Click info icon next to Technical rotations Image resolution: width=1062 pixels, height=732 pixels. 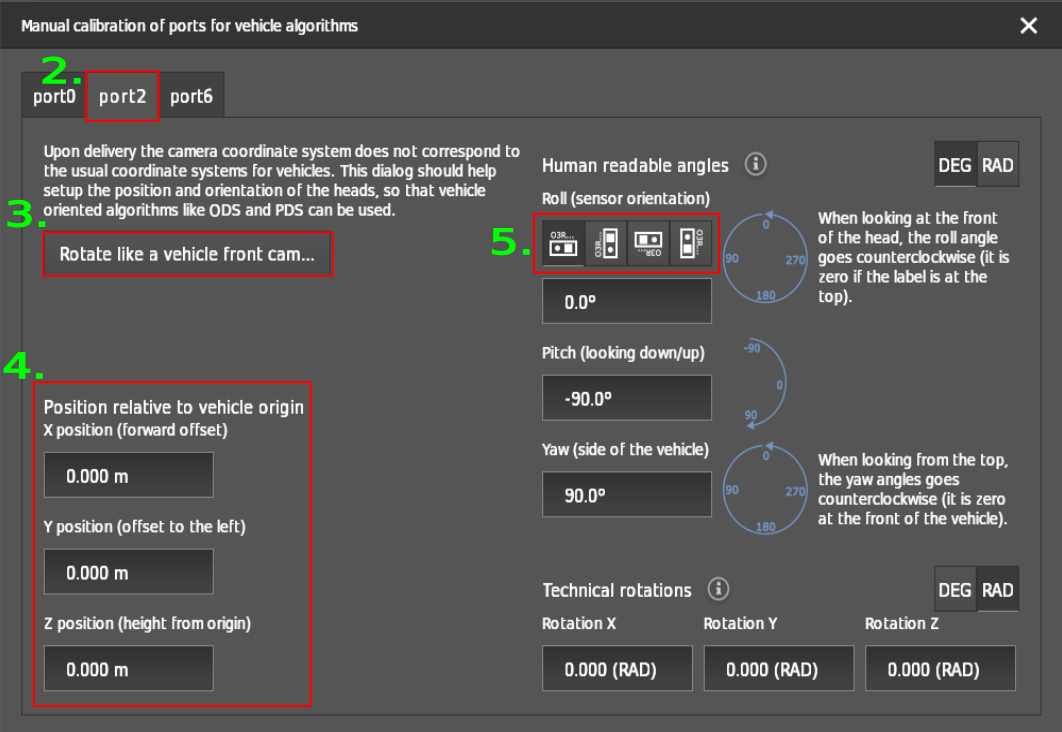point(718,589)
